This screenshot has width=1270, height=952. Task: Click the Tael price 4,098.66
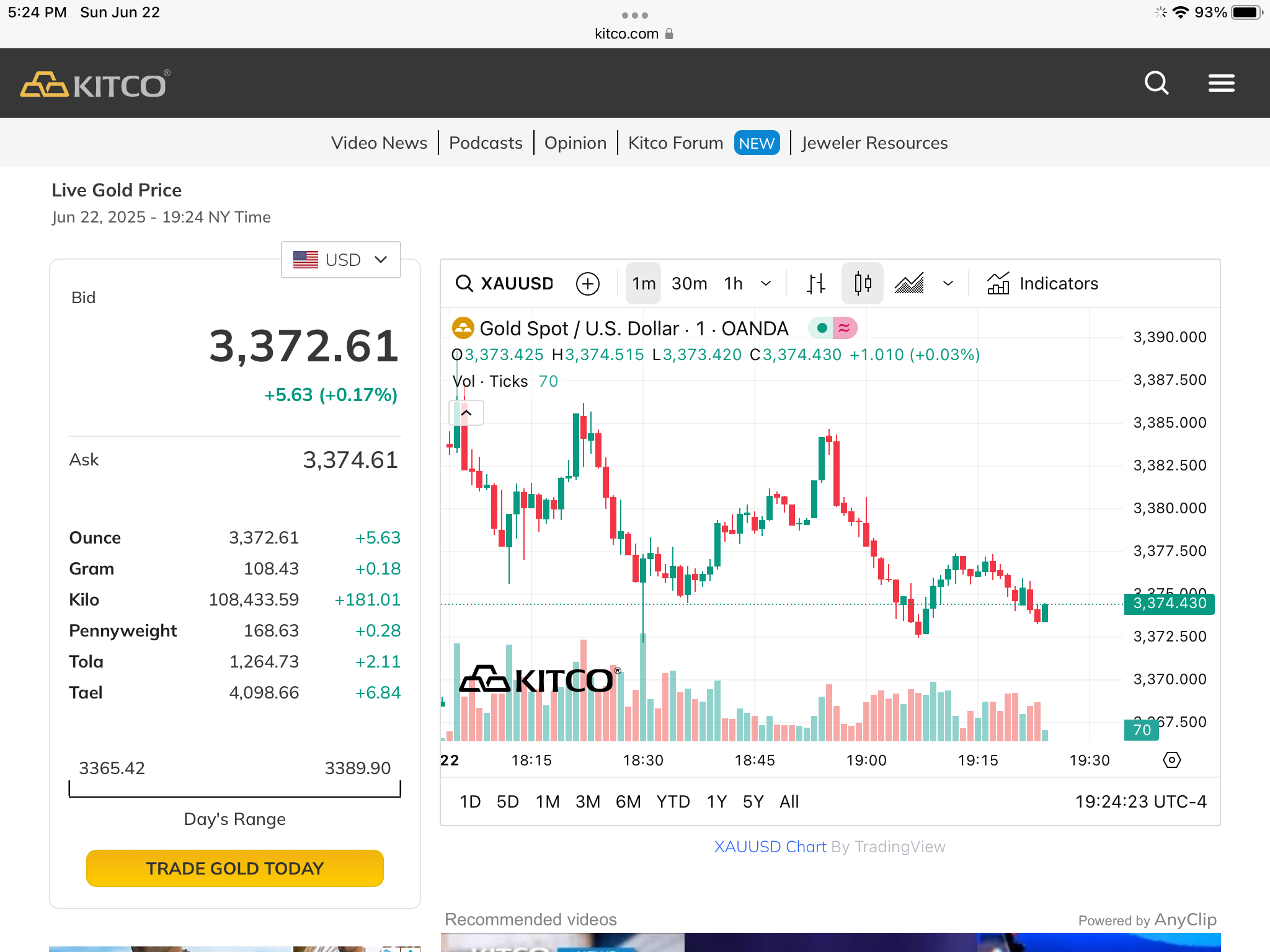(264, 693)
